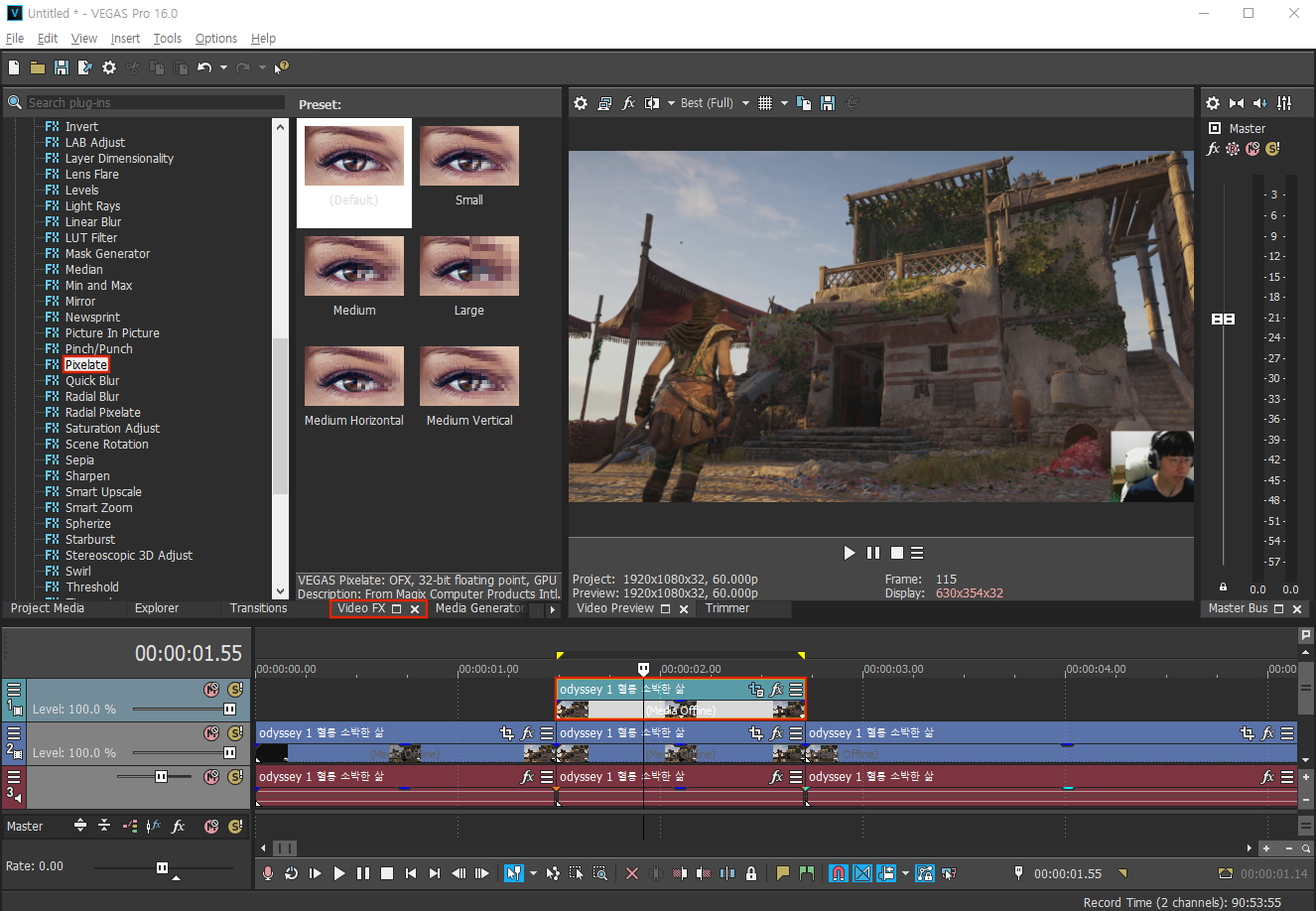Toggle Loop Playback
1316x911 pixels.
click(292, 873)
